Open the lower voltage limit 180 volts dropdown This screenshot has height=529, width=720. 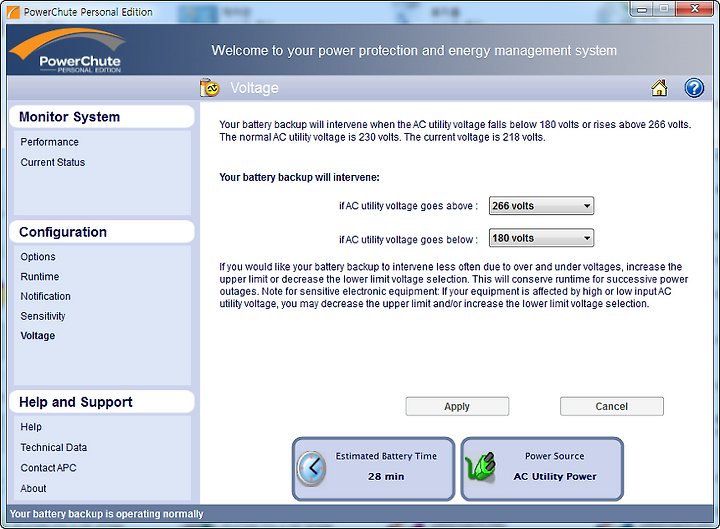tap(541, 238)
